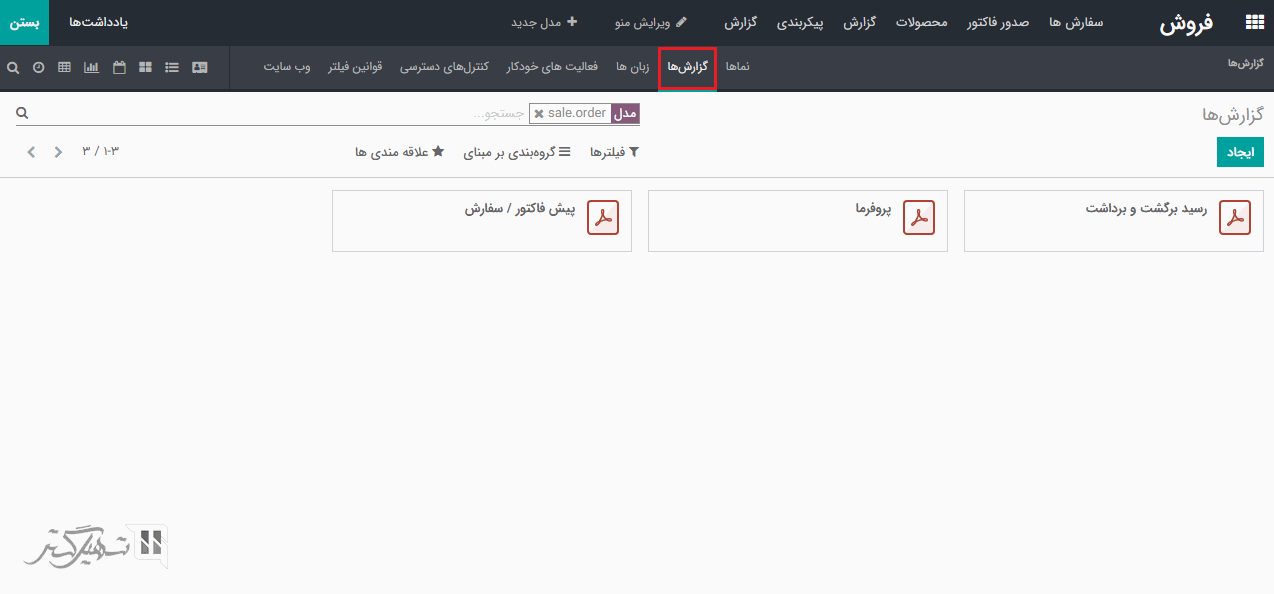Expand the فیلترها filters dropdown
This screenshot has width=1274, height=594.
pyautogui.click(x=614, y=152)
